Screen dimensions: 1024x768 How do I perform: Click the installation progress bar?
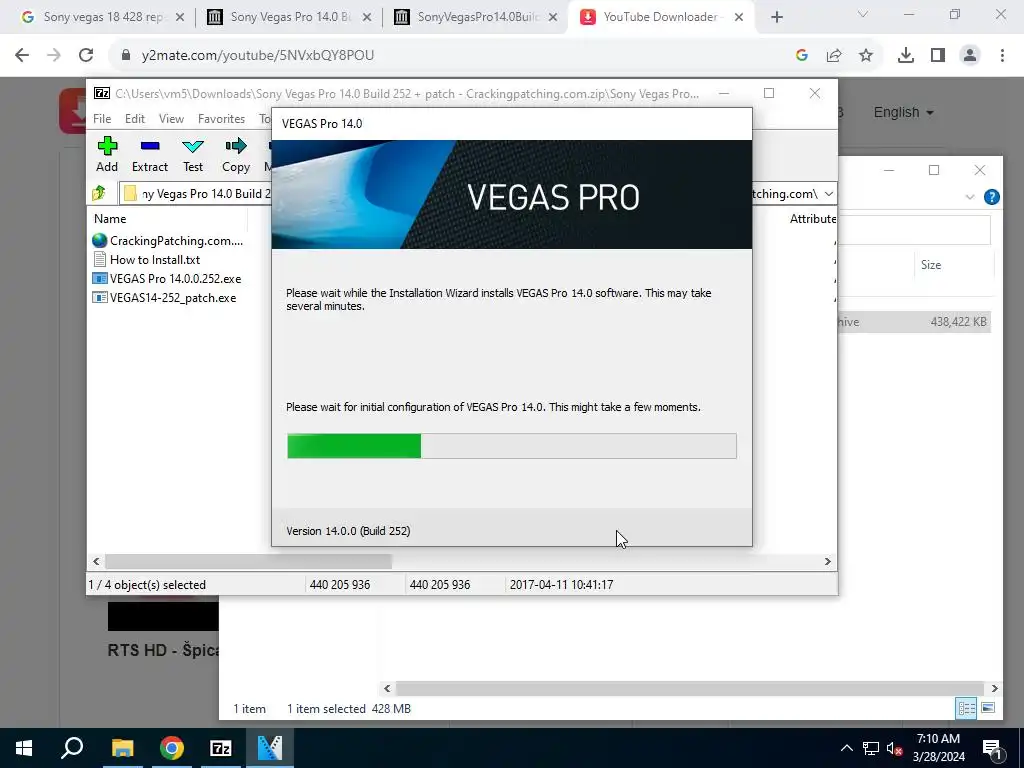(x=511, y=446)
